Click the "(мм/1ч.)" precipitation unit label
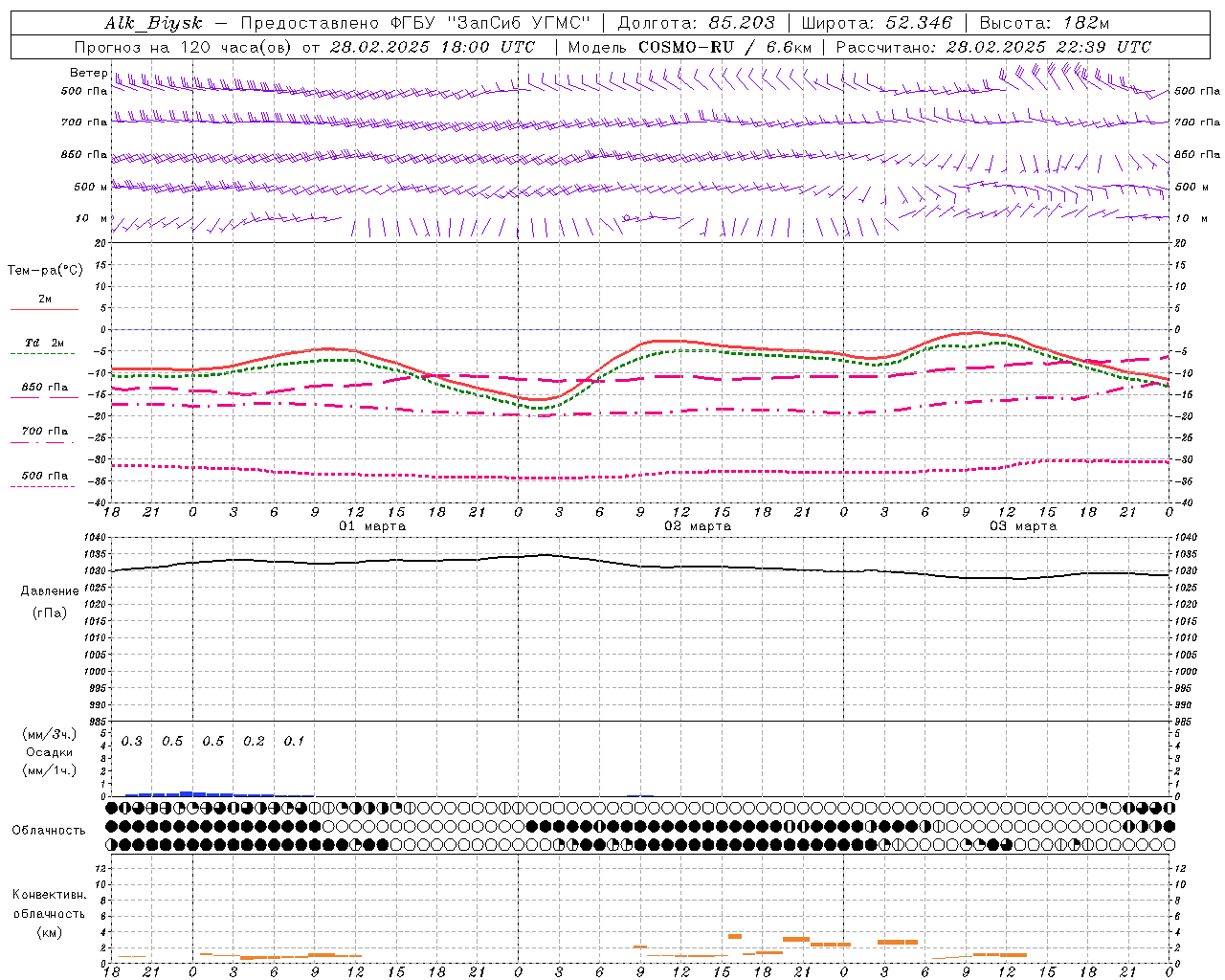This screenshot has height=980, width=1225. (50, 770)
